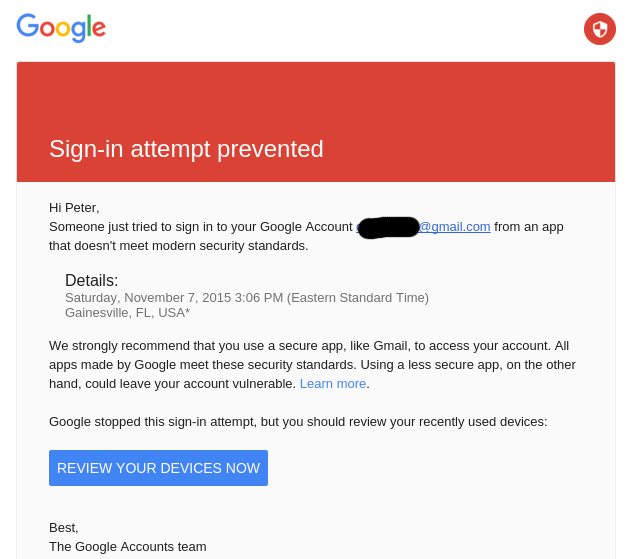
Task: Follow the Learn more link
Action: [333, 384]
